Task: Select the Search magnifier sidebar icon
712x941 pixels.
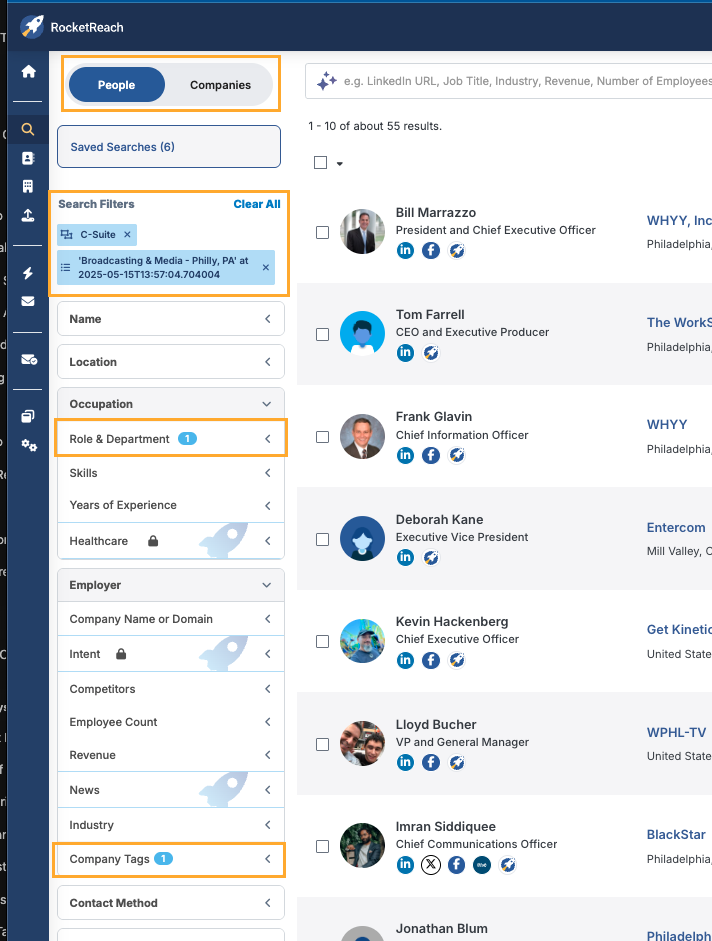Action: pyautogui.click(x=28, y=129)
